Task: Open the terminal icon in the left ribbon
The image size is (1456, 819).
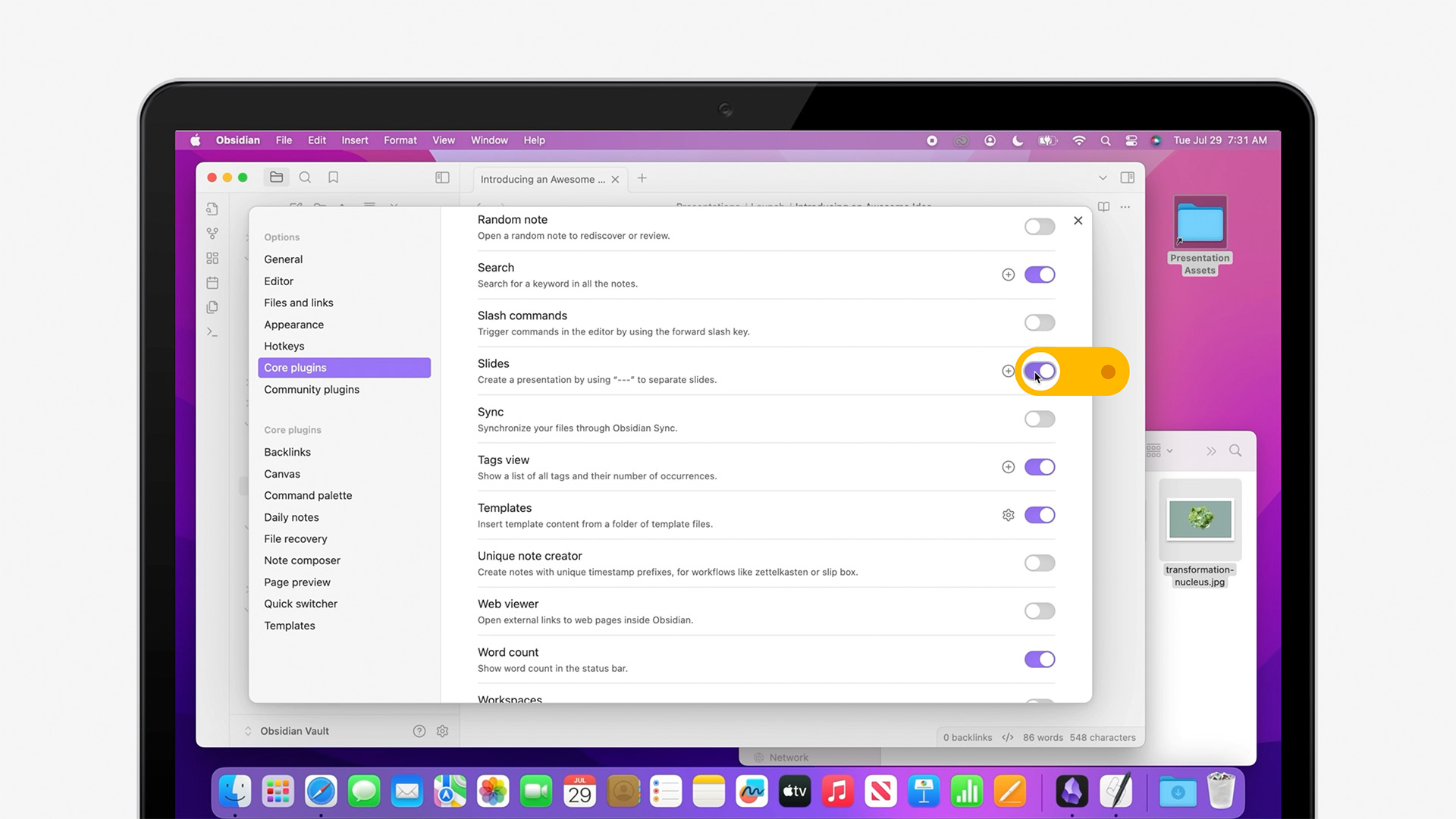Action: coord(212,331)
